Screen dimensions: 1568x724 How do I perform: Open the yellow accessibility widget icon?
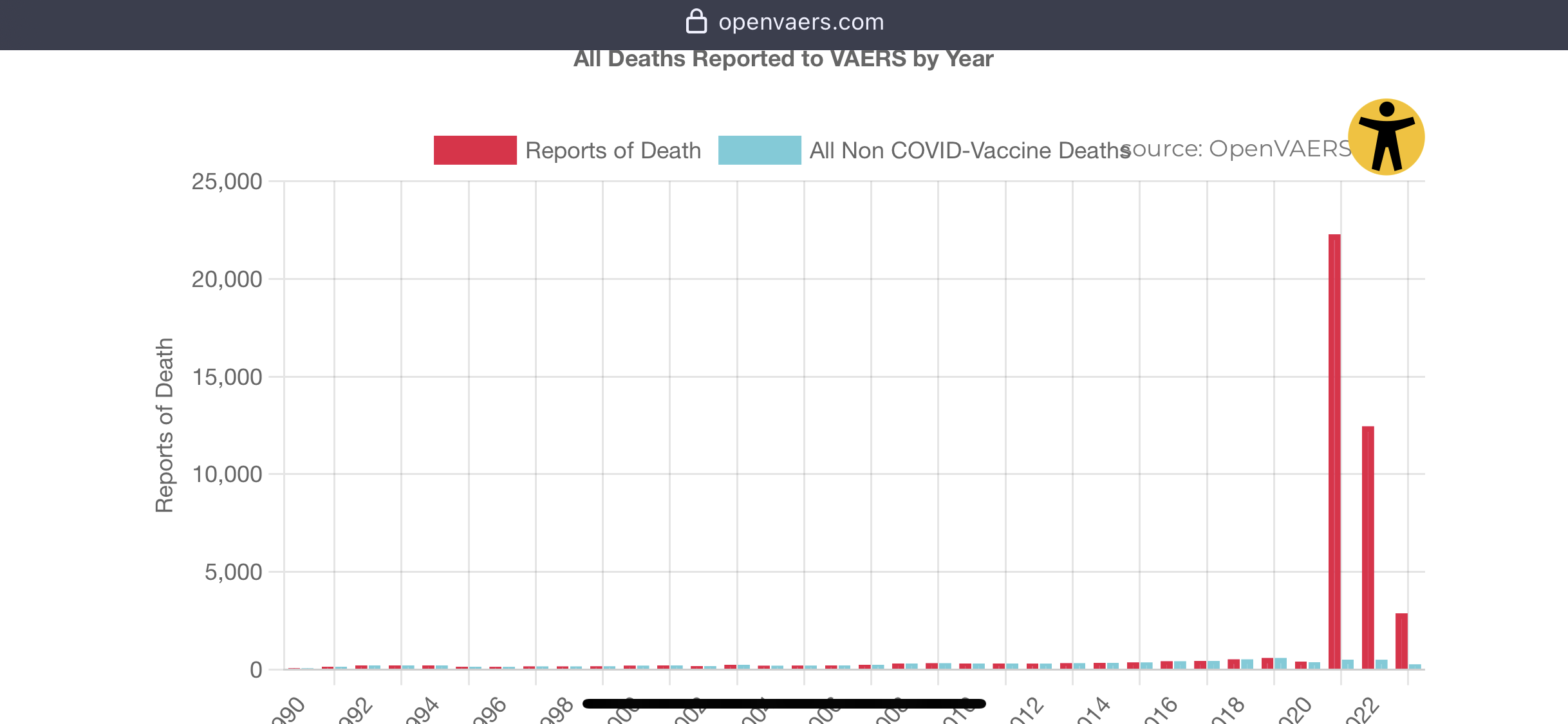1386,136
